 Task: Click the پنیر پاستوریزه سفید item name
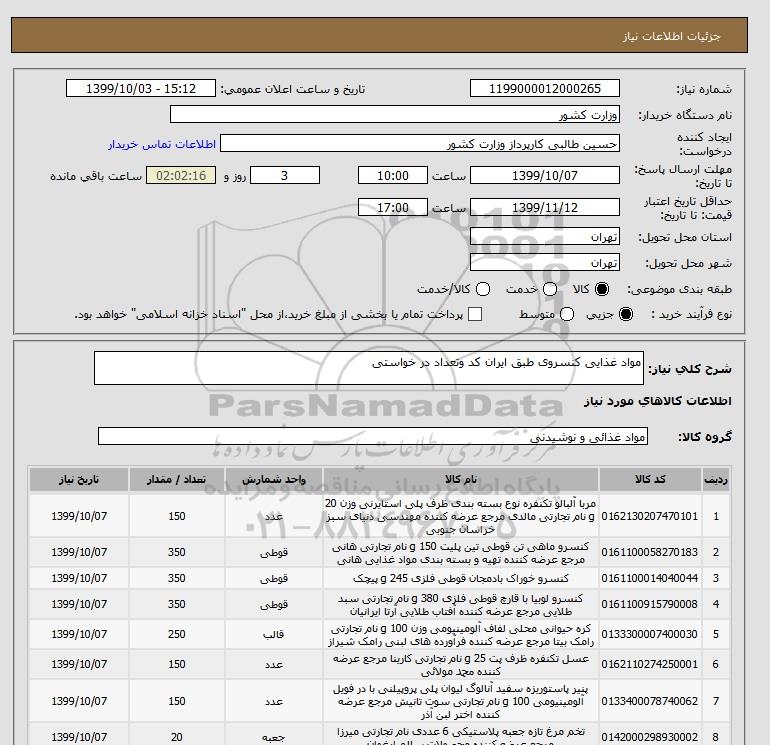point(461,701)
